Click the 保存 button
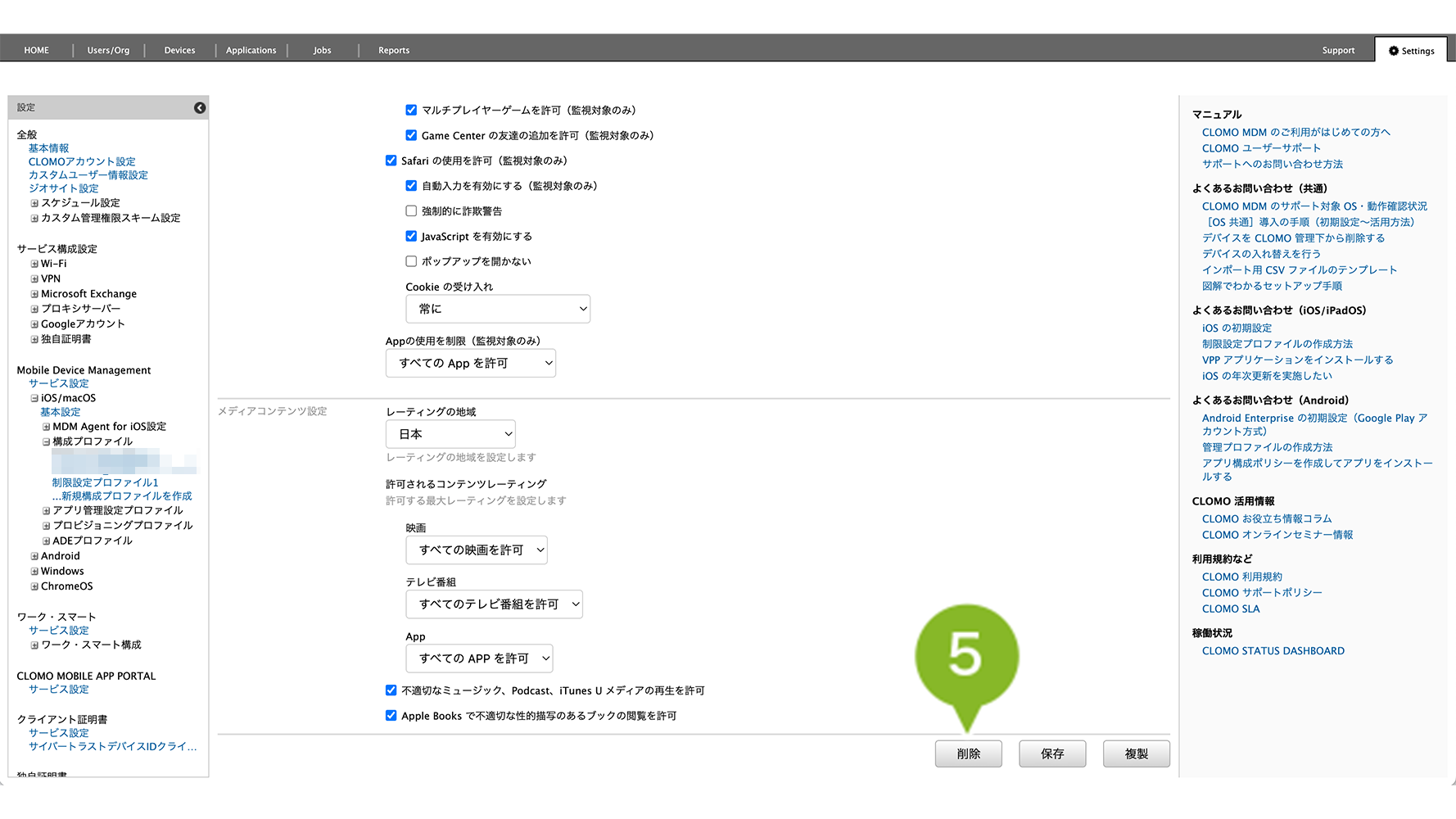 (x=1052, y=753)
